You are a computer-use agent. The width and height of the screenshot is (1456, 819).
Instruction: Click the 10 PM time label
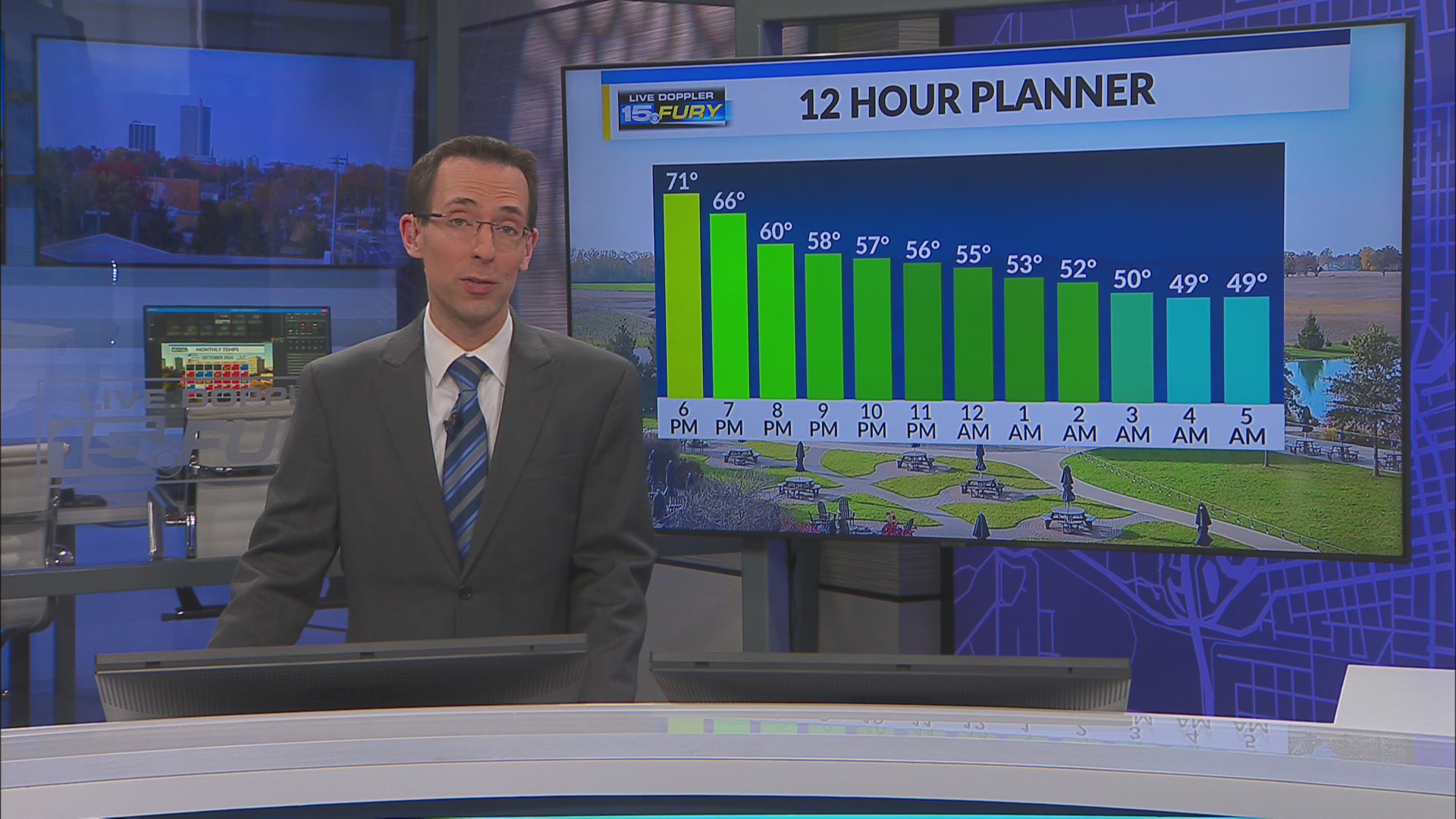pyautogui.click(x=871, y=421)
